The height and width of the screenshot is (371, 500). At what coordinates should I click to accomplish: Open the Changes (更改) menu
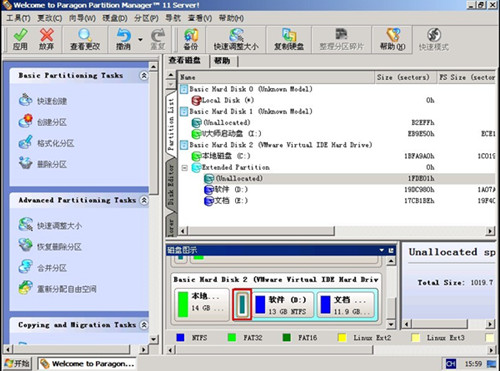tap(49, 18)
